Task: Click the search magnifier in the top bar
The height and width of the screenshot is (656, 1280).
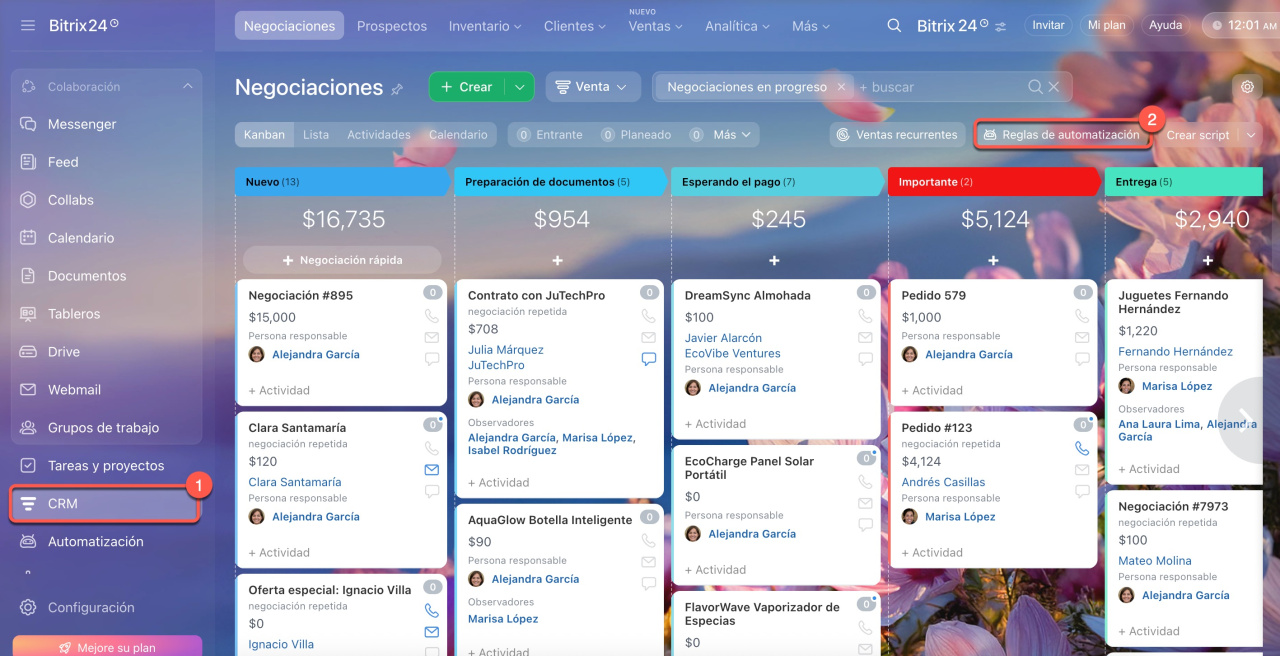Action: coord(894,26)
